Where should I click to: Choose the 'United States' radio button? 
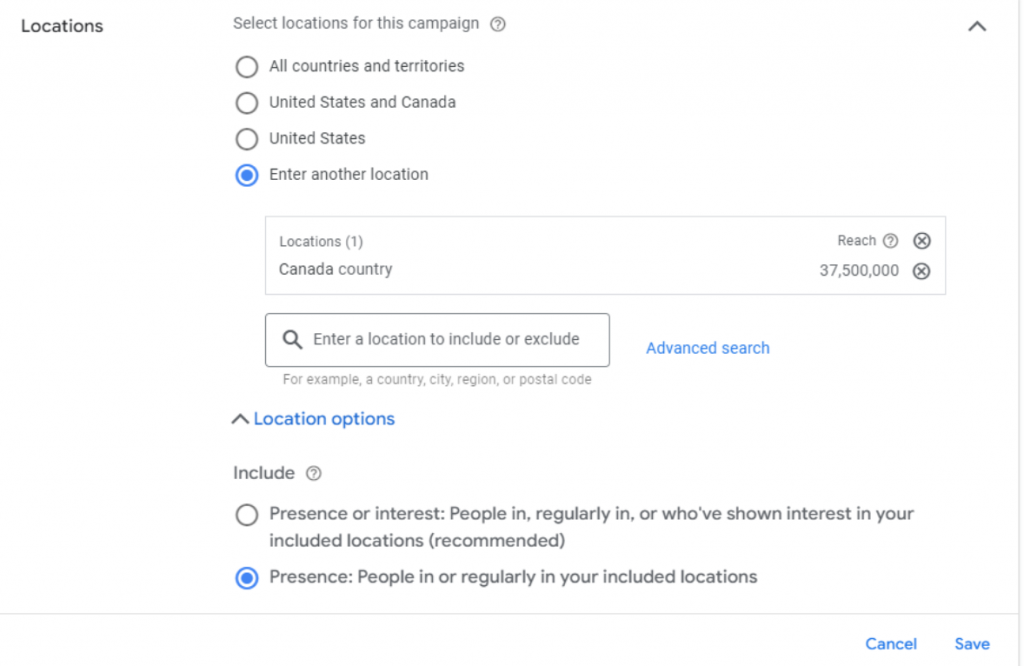click(x=246, y=139)
